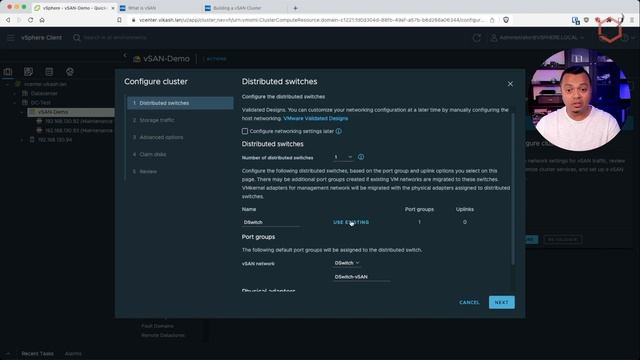Image resolution: width=640 pixels, height=360 pixels.
Task: Click Recent Tasks in bottom bar
Action: tap(37, 353)
